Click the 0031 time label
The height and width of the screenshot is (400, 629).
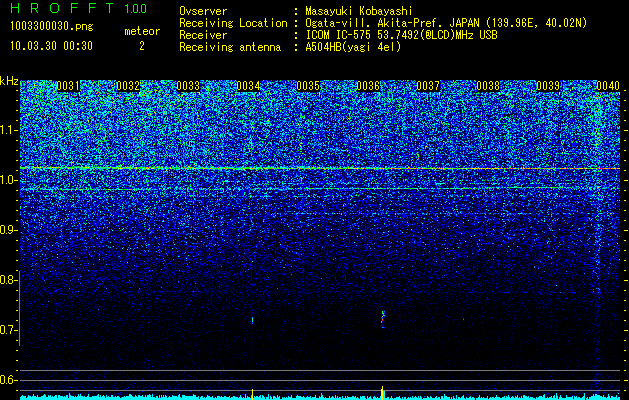coord(68,86)
